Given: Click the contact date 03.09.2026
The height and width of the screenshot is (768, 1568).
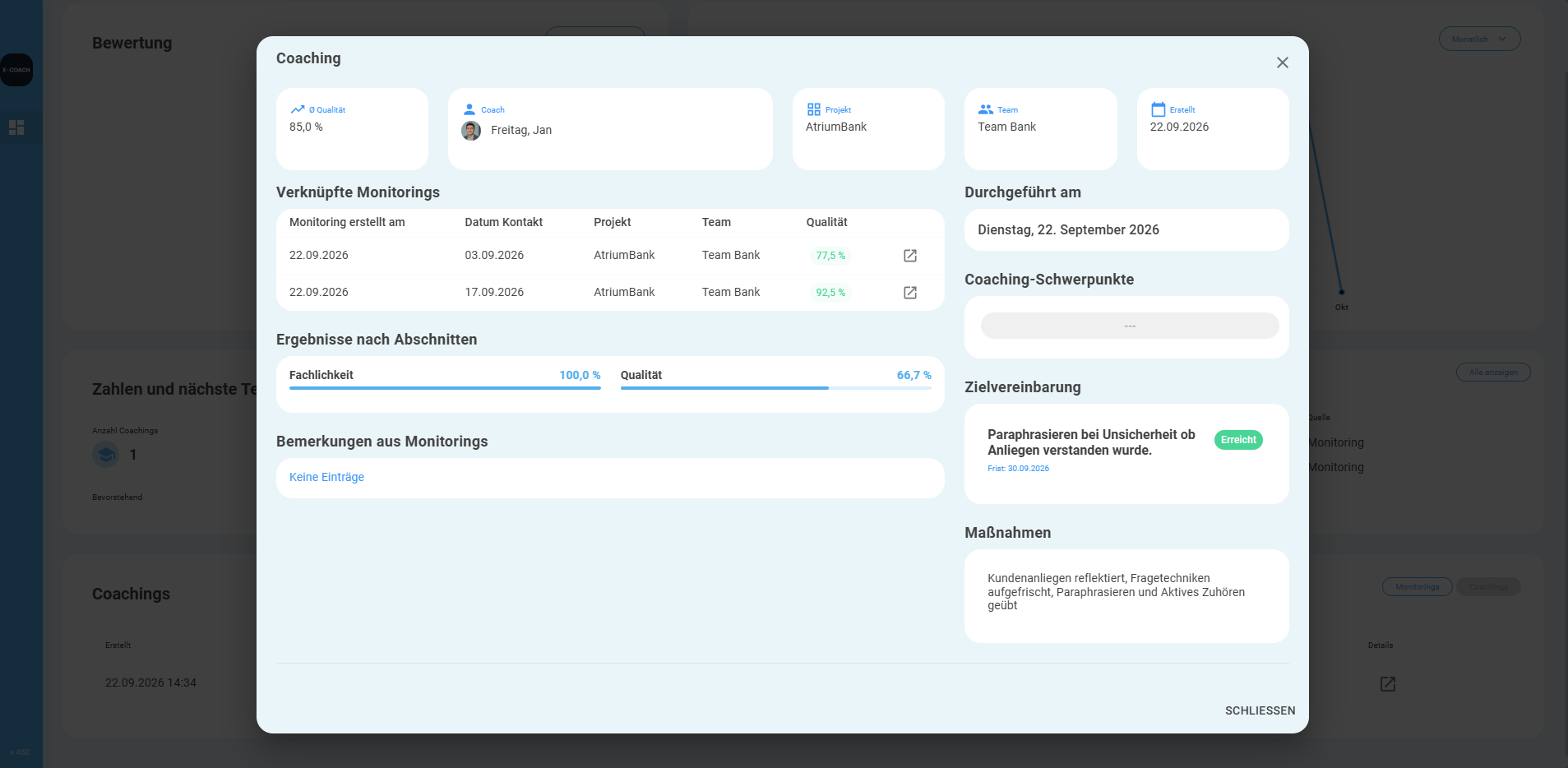Looking at the screenshot, I should tap(494, 255).
